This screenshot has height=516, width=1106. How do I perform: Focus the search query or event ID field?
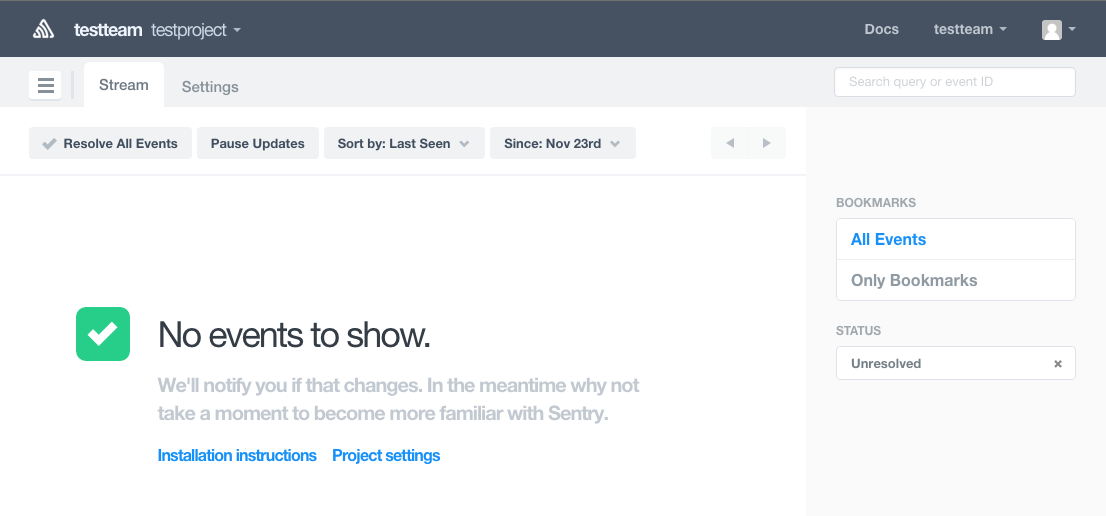tap(954, 82)
